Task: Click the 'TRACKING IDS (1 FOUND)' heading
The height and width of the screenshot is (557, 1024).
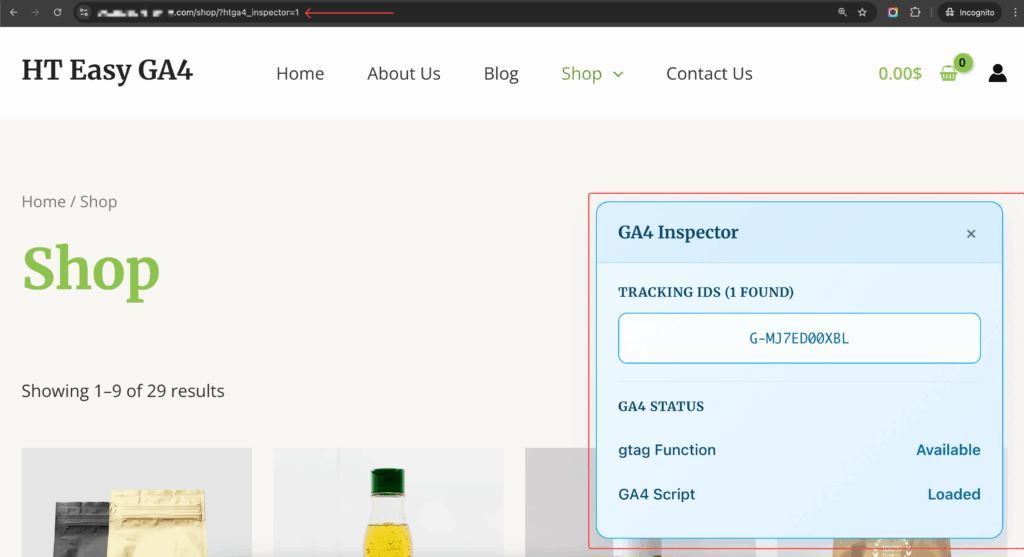Action: coord(706,292)
